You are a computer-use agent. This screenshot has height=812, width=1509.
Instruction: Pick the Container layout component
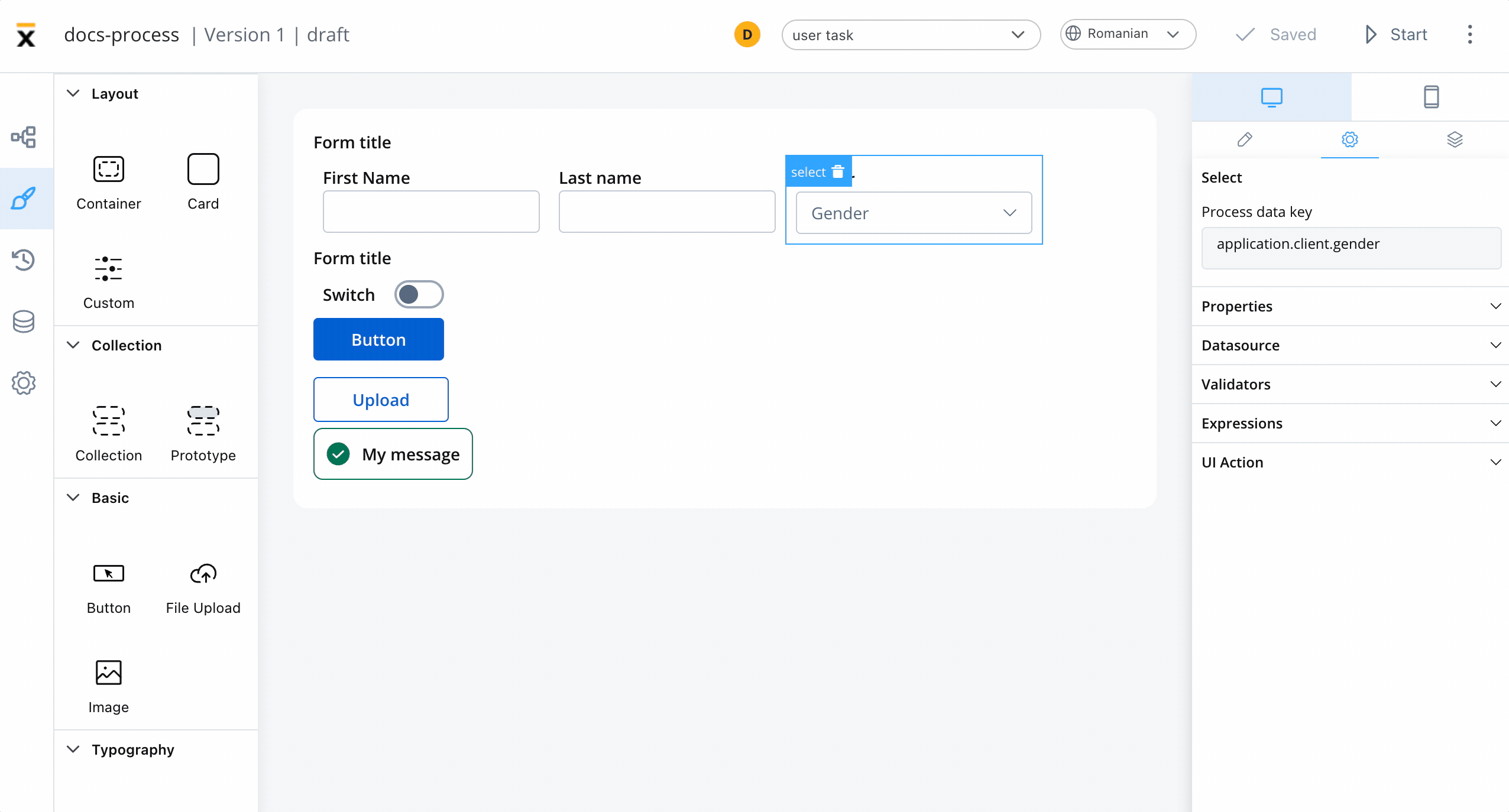pos(109,182)
